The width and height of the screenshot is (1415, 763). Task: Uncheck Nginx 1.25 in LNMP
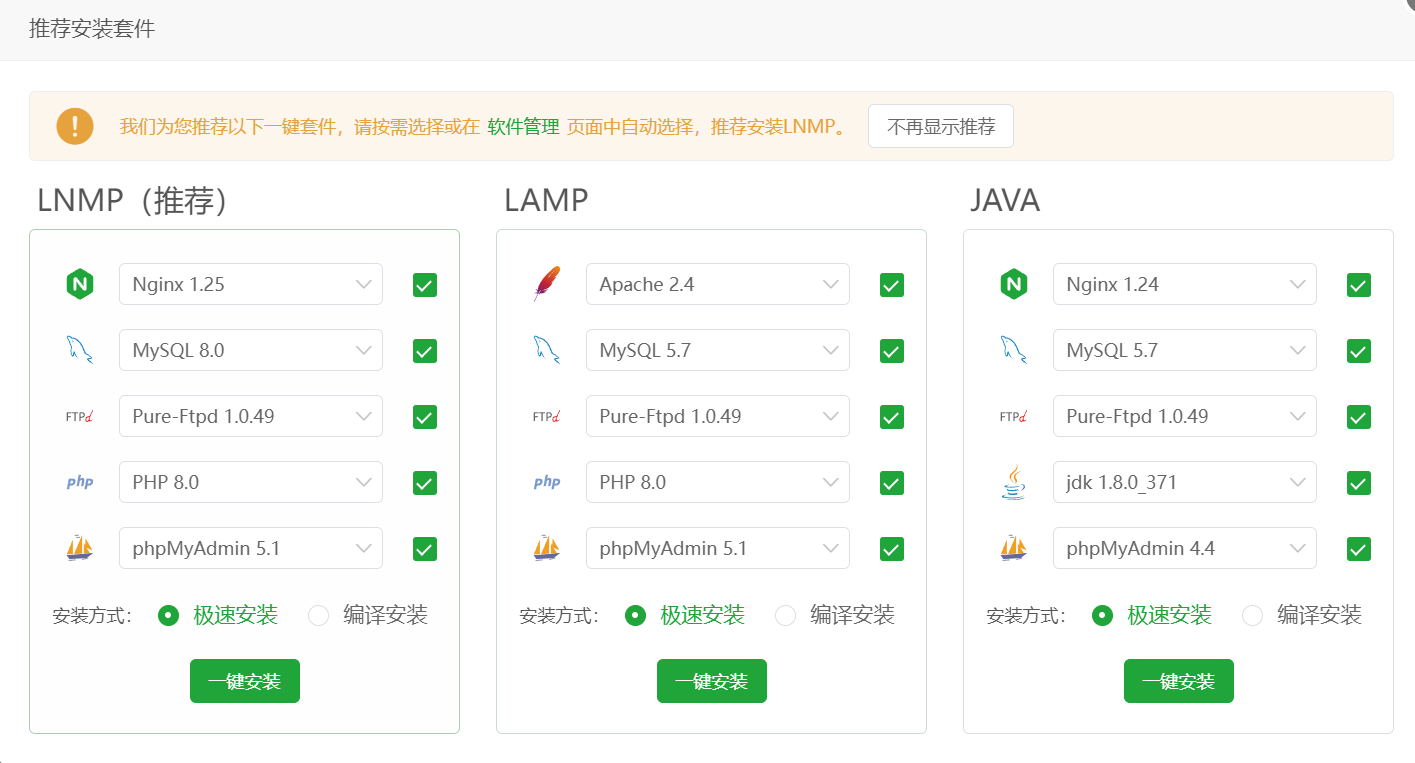pos(425,285)
